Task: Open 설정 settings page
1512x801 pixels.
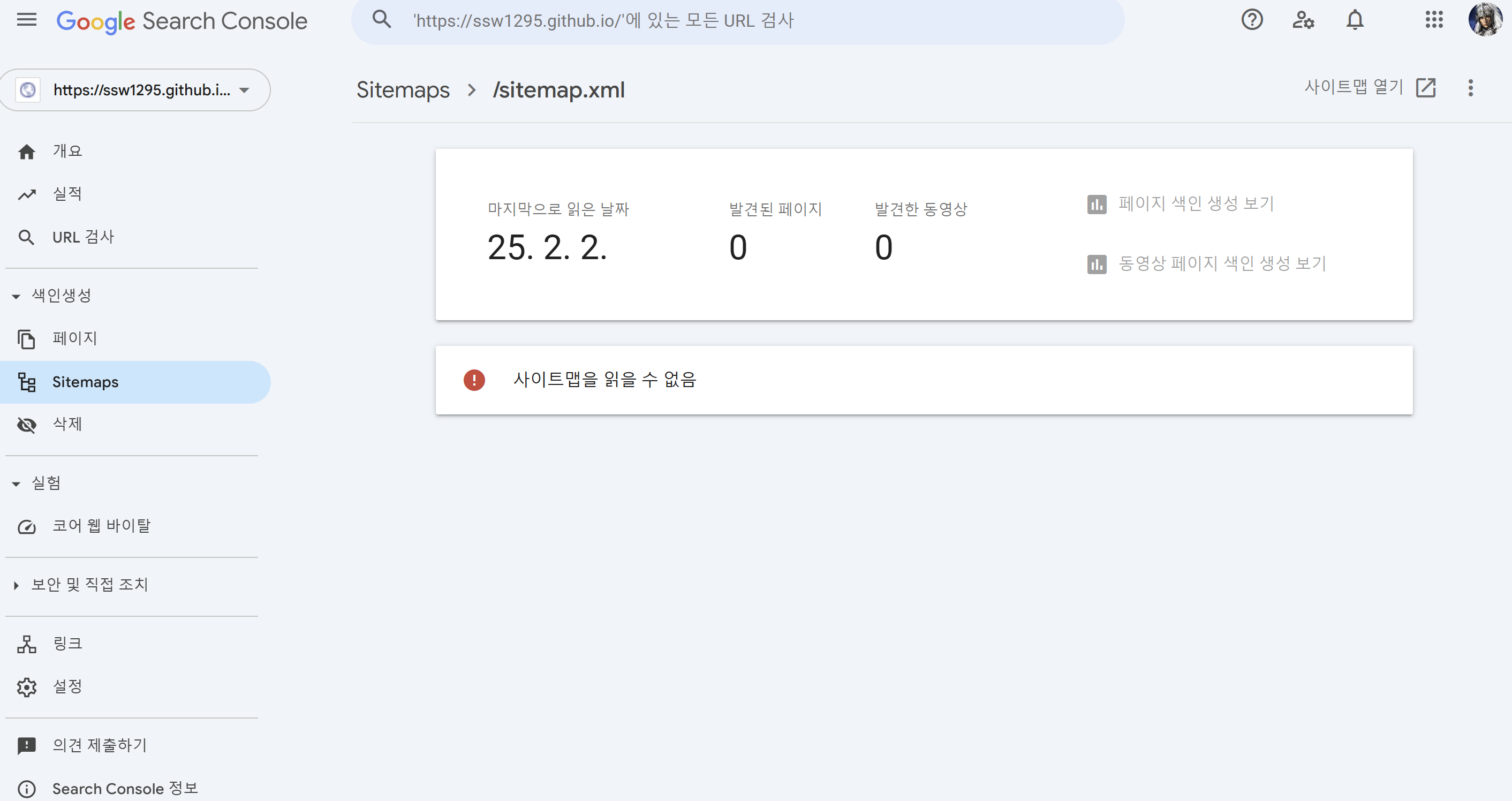Action: (134, 686)
